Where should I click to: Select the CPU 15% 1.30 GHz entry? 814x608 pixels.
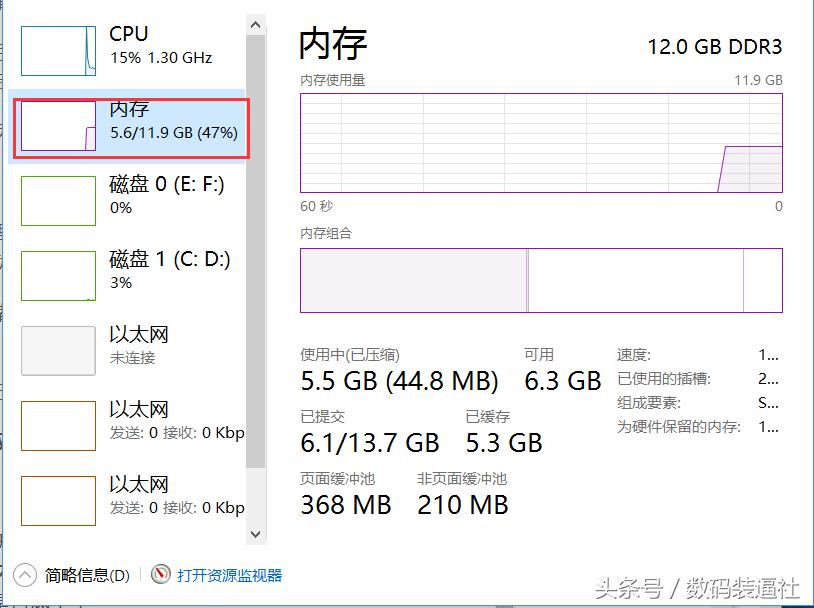click(x=160, y=46)
